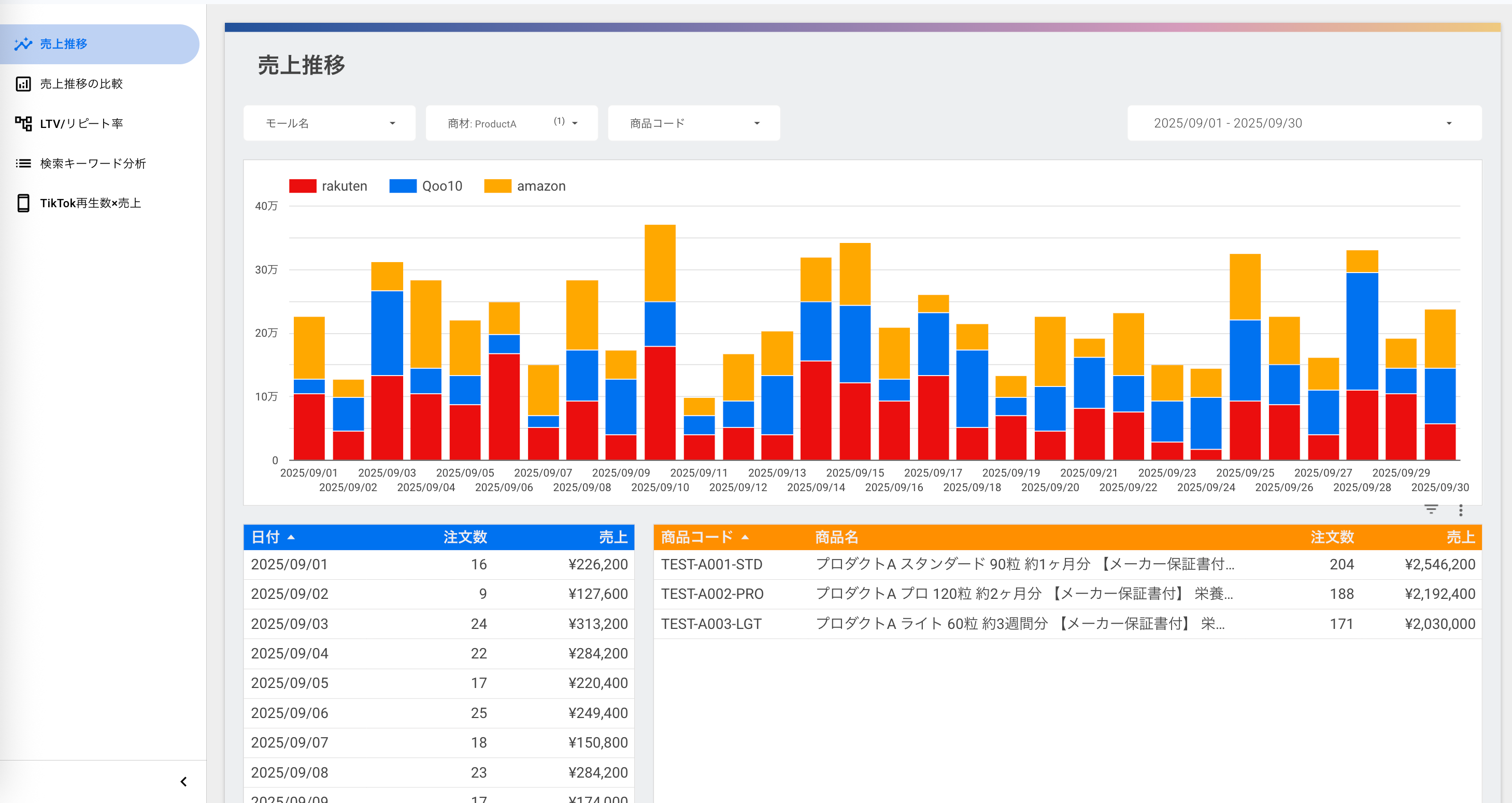Select the TEST-A001-STD table row
This screenshot has height=803, width=1512.
pyautogui.click(x=711, y=564)
